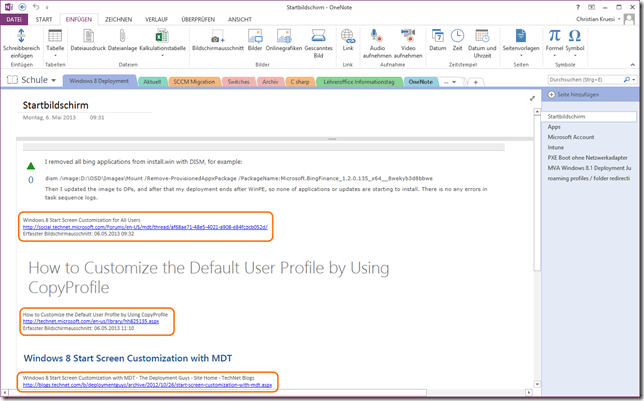The width and height of the screenshot is (644, 401).
Task: Expand page to full view arrow
Action: (x=531, y=99)
